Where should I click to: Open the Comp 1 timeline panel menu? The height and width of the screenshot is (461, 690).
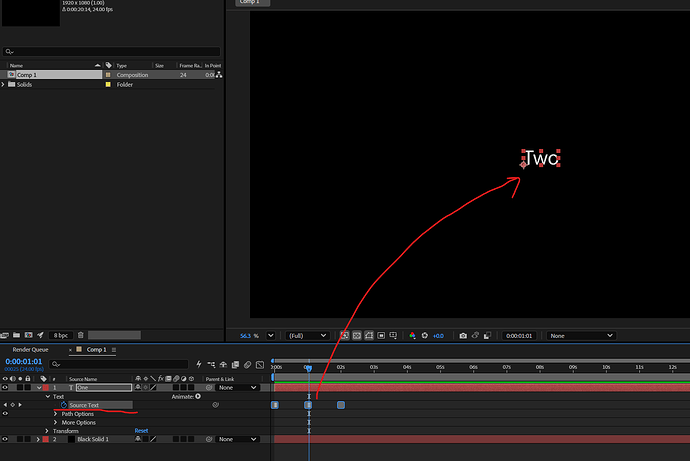[x=114, y=350]
